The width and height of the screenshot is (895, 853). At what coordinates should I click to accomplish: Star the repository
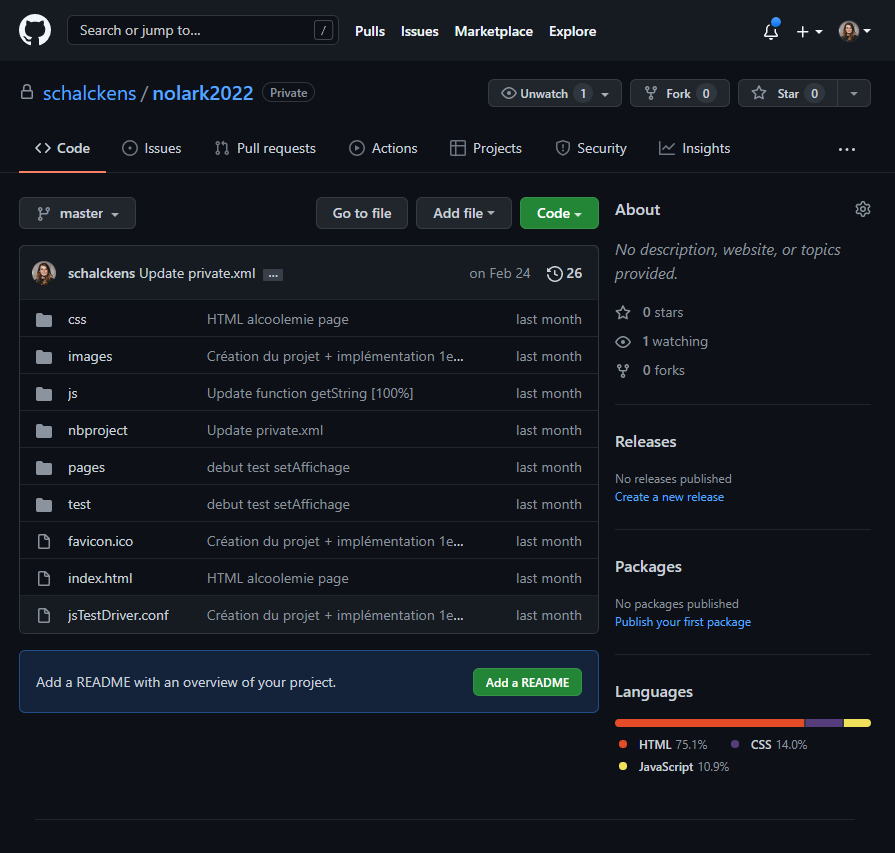[x=788, y=93]
